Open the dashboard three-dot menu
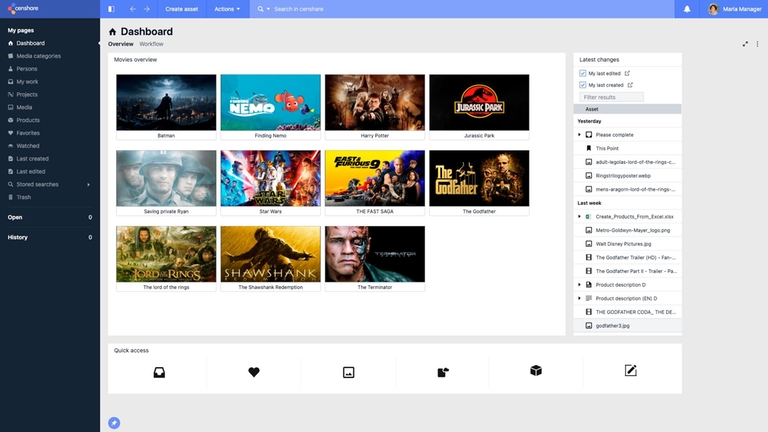Screen dimensions: 768x432 pyautogui.click(x=757, y=44)
